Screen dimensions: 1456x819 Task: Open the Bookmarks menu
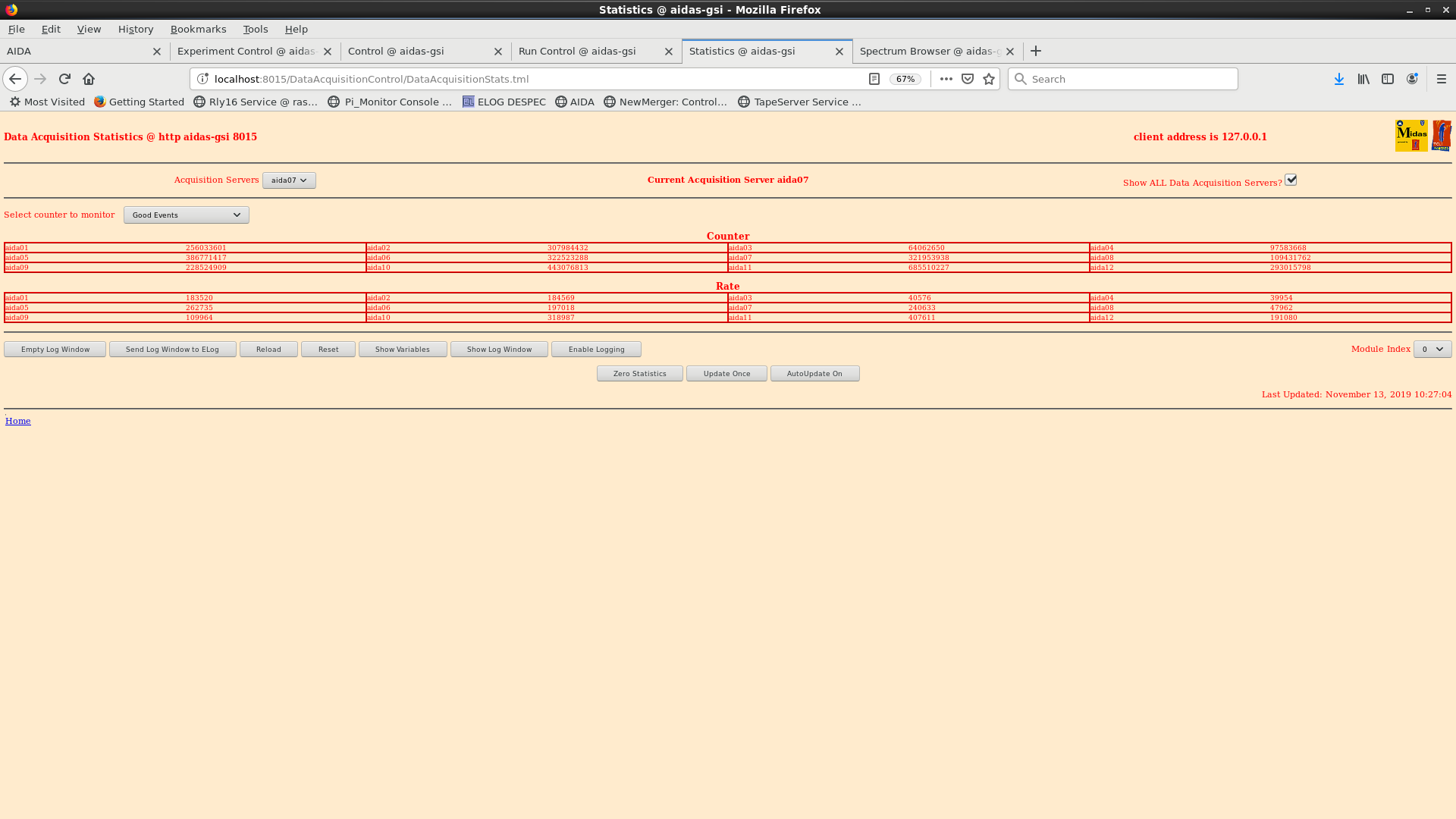pyautogui.click(x=198, y=29)
